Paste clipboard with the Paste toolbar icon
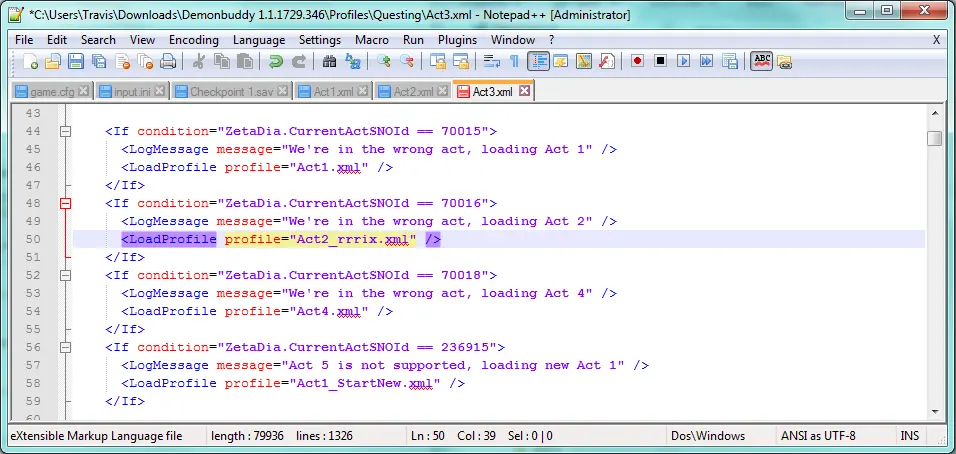 click(244, 61)
